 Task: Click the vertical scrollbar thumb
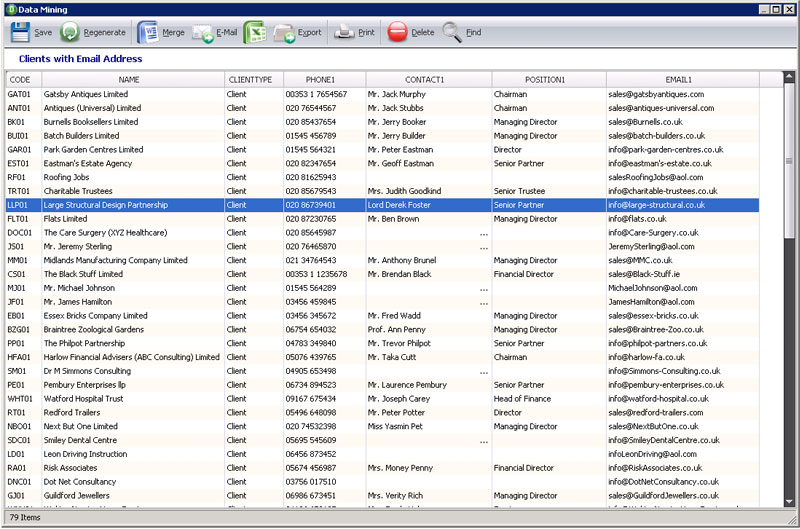click(789, 161)
